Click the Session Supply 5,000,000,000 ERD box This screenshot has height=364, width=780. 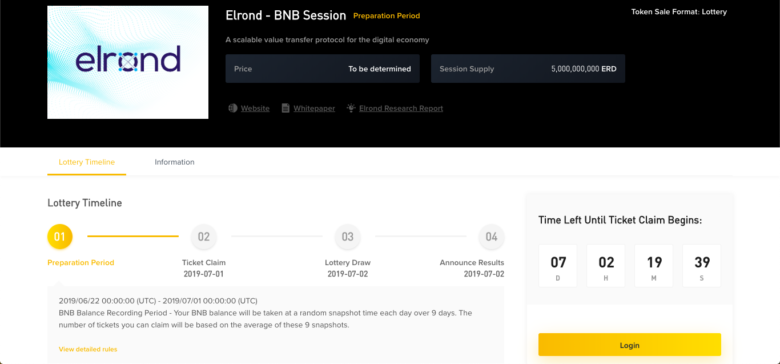point(528,69)
